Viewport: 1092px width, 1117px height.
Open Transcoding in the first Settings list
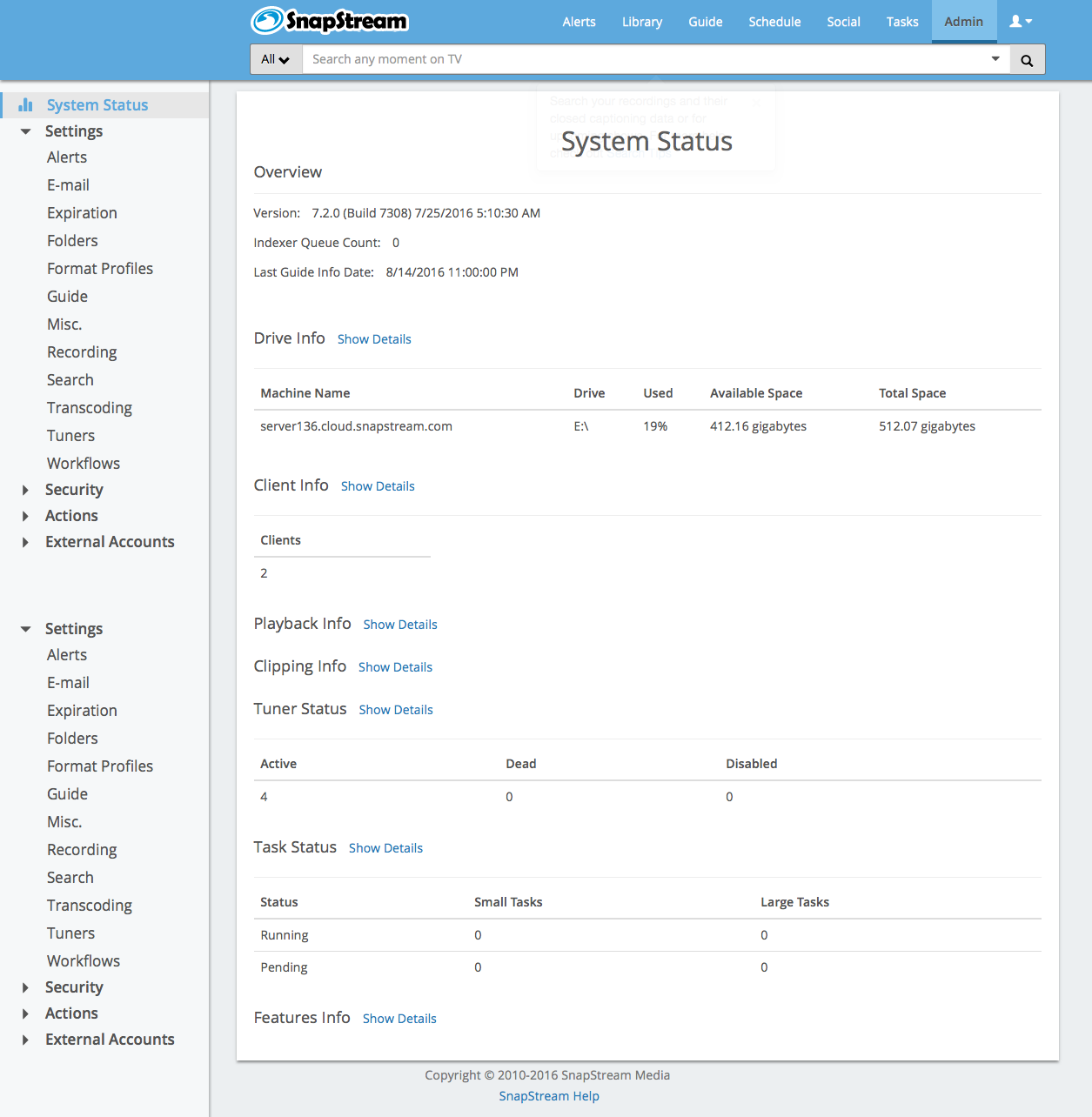pos(90,408)
